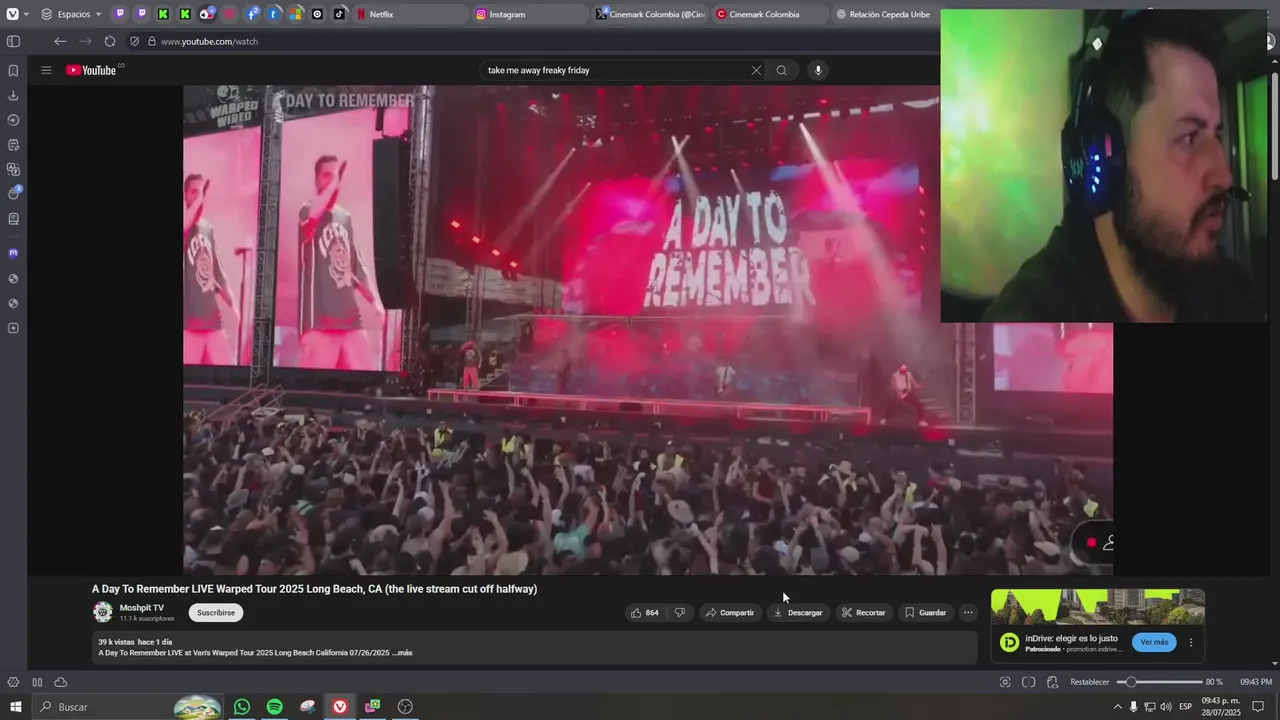Open sync cloud icon in status bar
1280x720 pixels.
click(x=61, y=682)
